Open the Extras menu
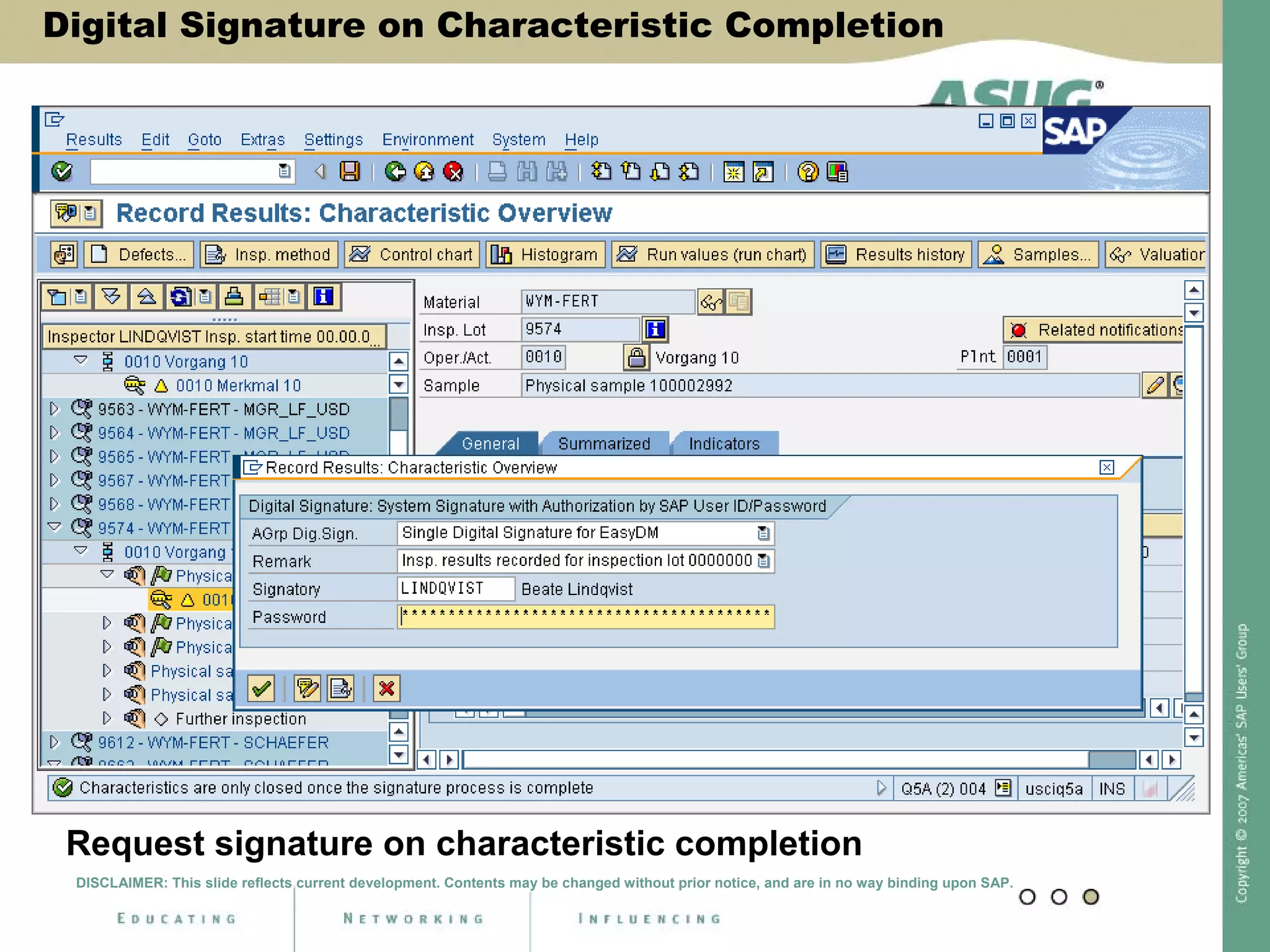 (263, 139)
